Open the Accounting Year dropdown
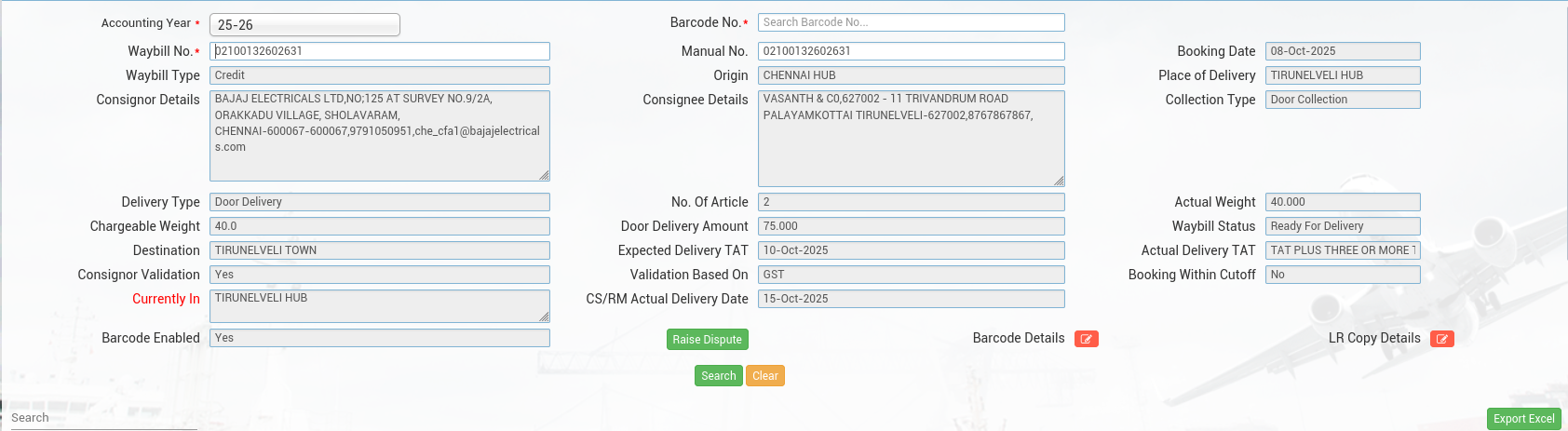 [304, 25]
